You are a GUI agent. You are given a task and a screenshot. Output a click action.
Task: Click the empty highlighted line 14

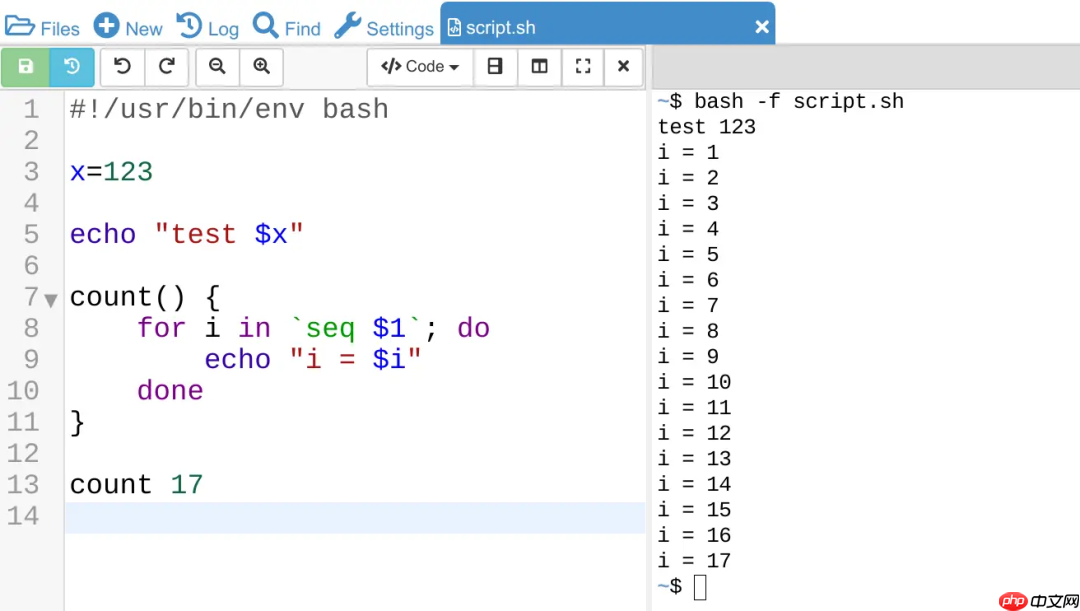click(x=355, y=517)
